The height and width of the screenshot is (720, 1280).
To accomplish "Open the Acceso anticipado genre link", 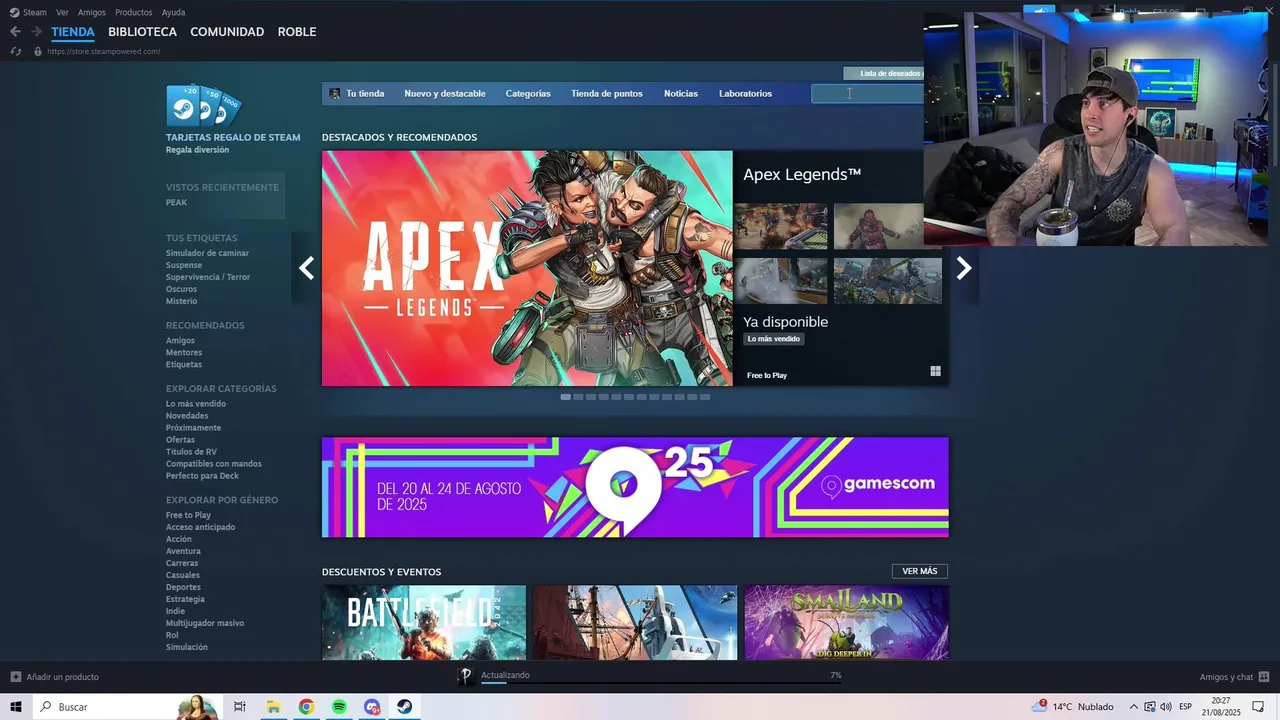I will tap(200, 527).
